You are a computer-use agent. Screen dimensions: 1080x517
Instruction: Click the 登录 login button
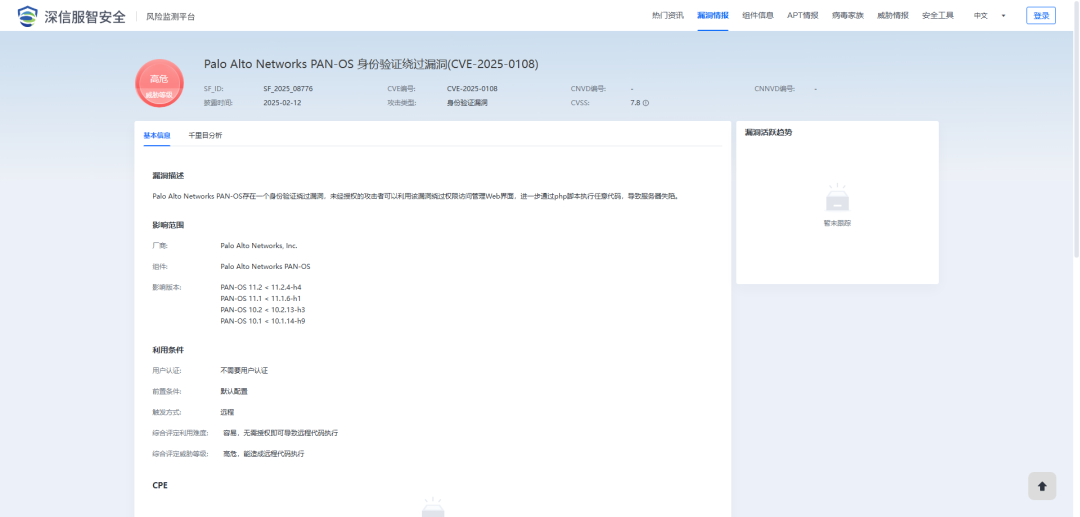point(1041,16)
